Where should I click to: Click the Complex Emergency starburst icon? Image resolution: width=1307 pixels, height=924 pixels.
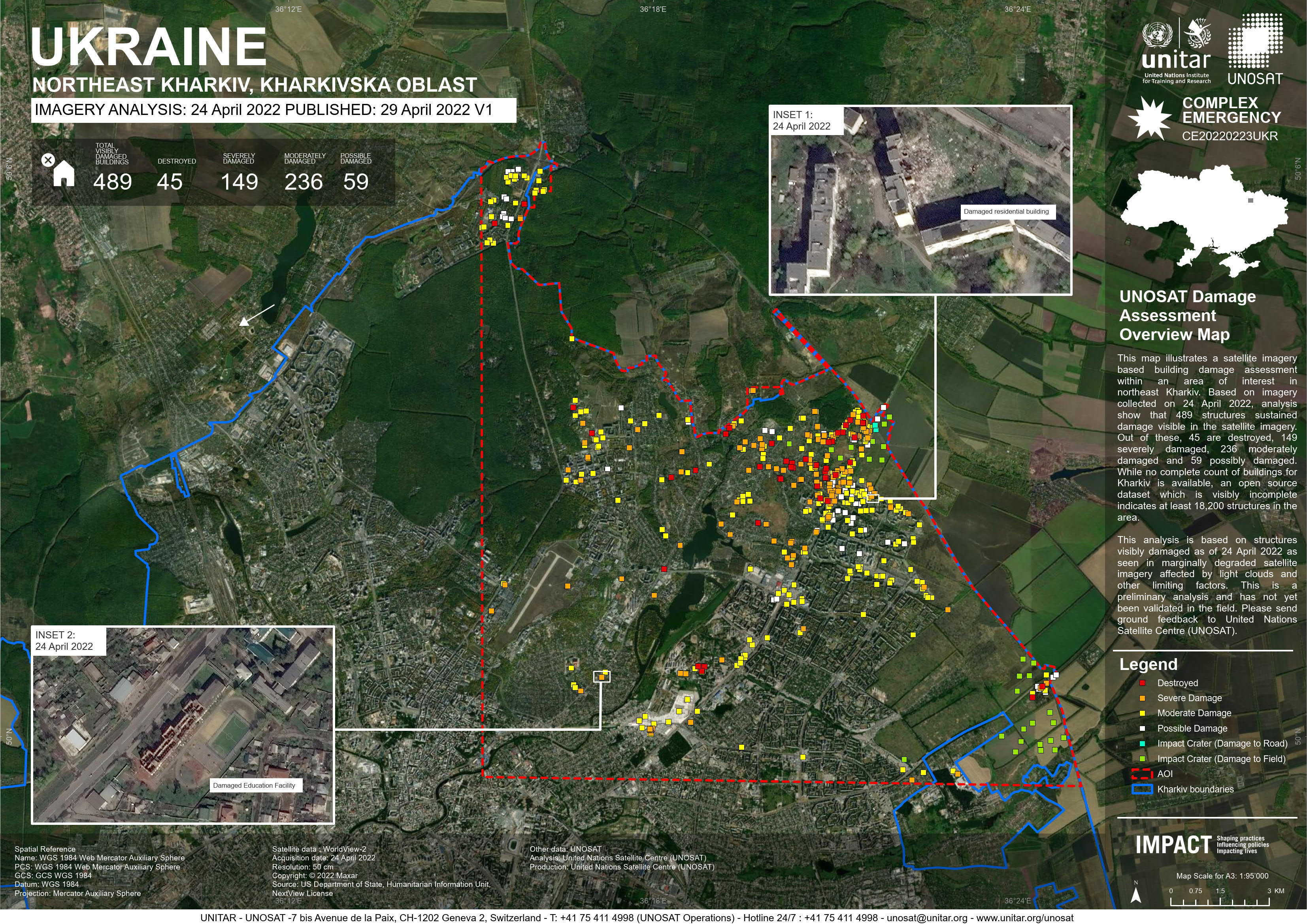(x=1149, y=119)
